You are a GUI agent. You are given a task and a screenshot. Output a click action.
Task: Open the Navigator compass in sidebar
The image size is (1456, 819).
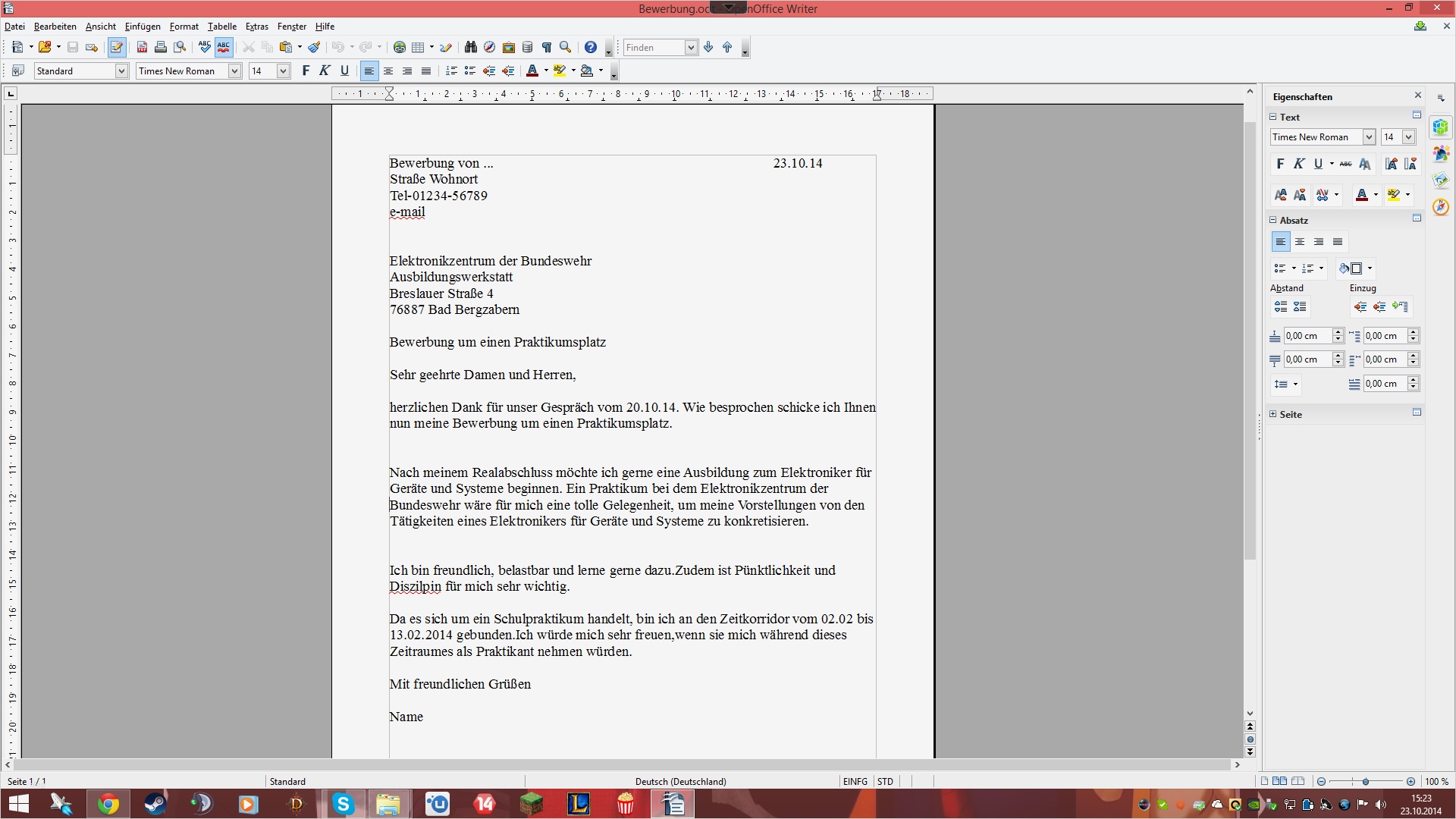(1441, 207)
